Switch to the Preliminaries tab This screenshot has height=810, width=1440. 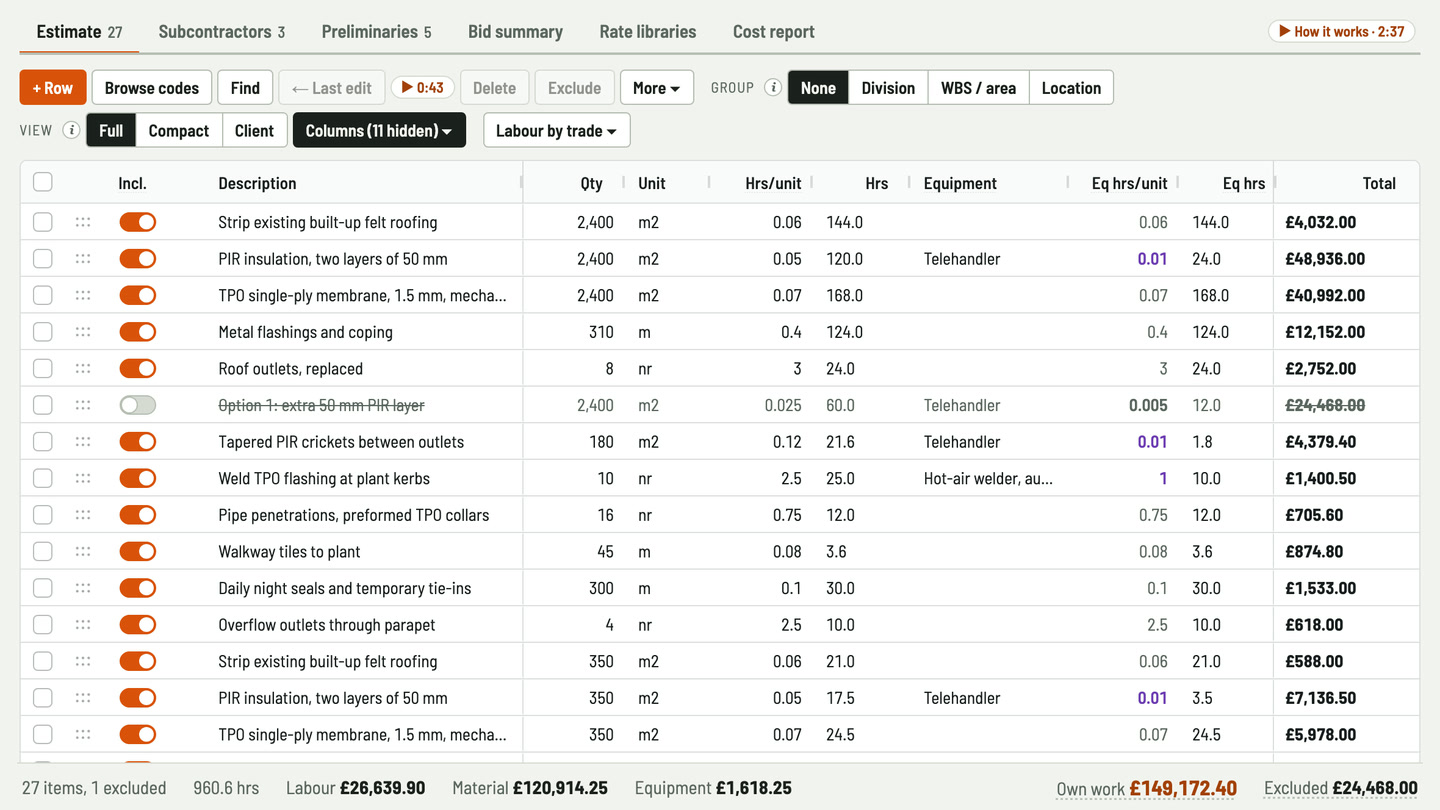point(376,32)
